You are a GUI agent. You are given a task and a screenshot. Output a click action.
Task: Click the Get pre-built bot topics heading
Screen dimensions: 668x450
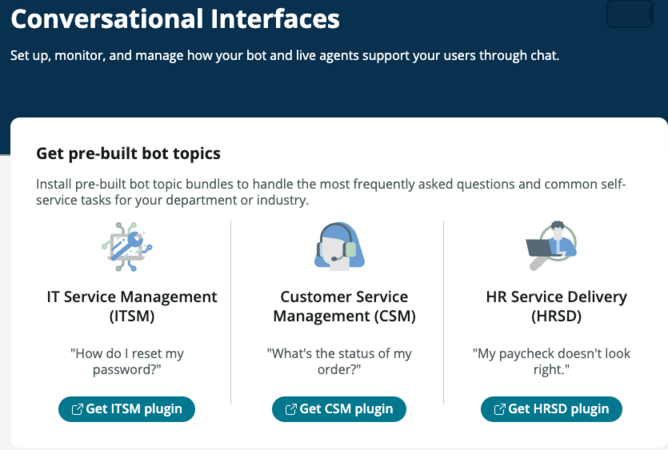point(128,153)
